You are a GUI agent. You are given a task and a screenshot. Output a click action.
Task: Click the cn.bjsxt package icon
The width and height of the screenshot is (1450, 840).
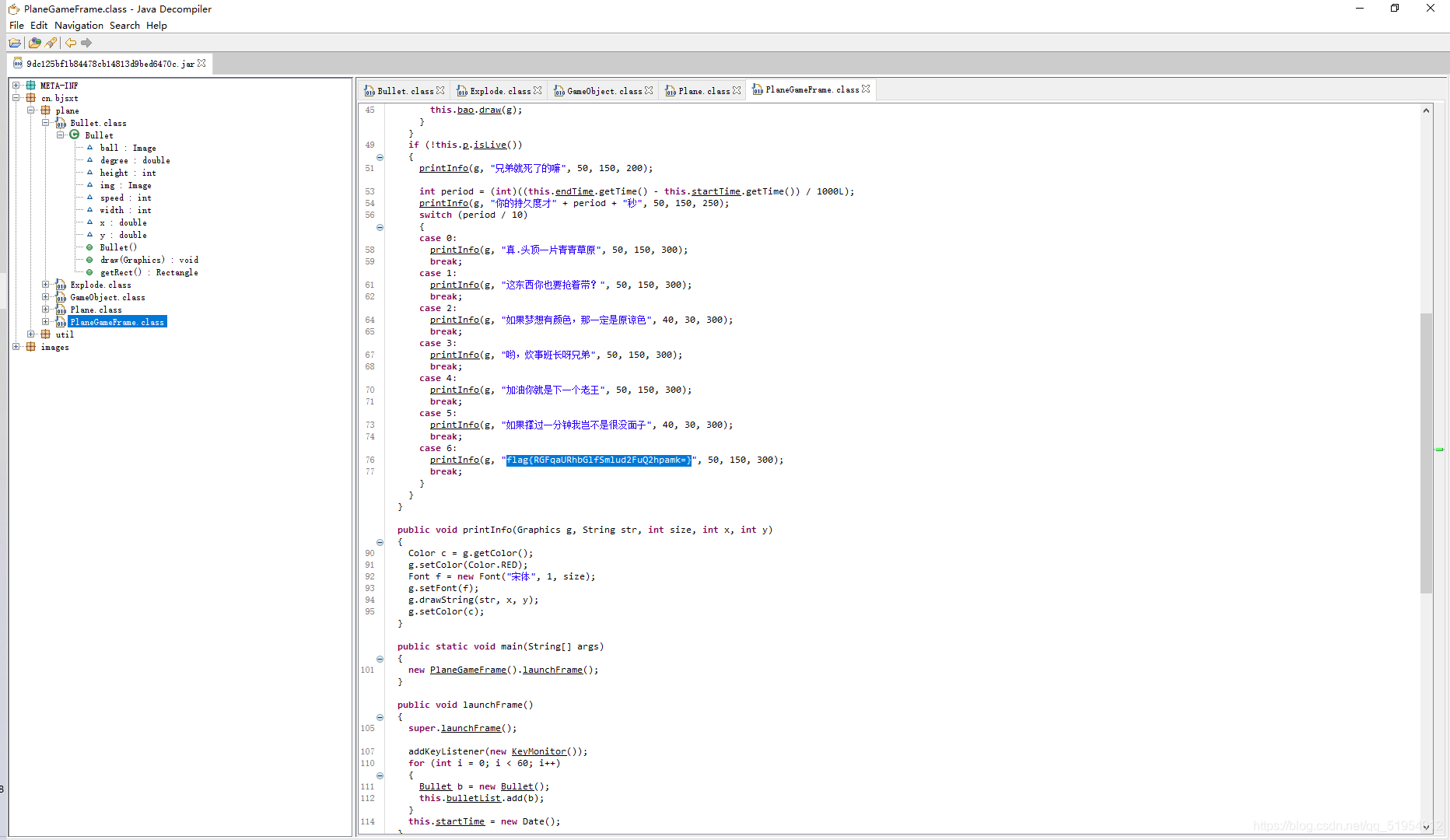(30, 98)
